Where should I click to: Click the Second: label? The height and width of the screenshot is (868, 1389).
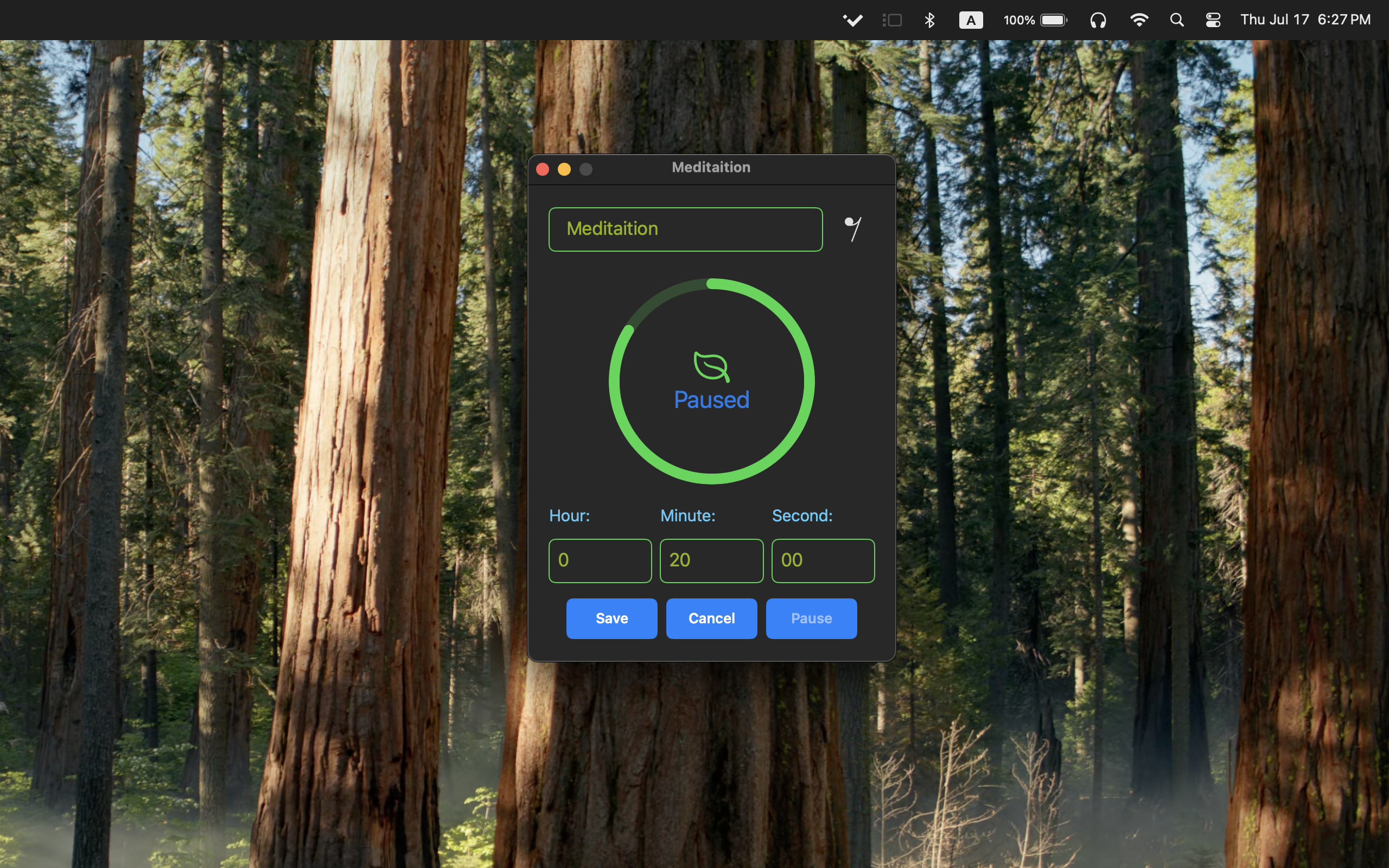[x=802, y=515]
